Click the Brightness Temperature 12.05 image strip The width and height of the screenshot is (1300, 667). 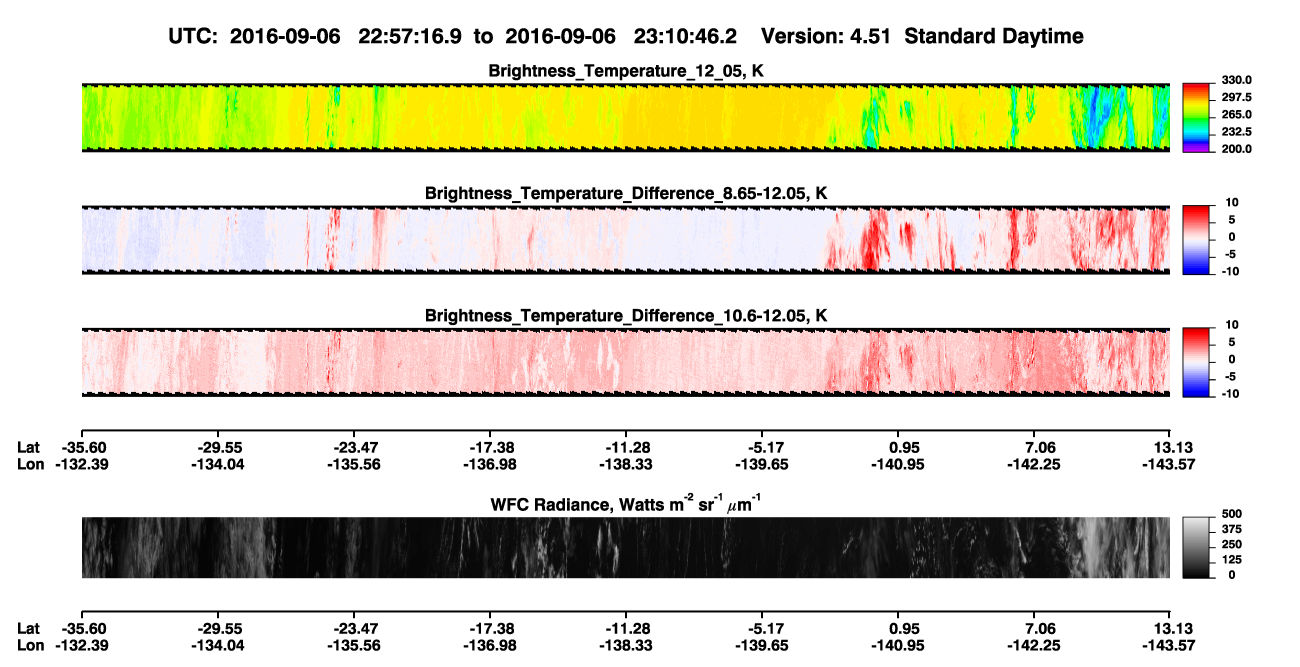pos(626,117)
